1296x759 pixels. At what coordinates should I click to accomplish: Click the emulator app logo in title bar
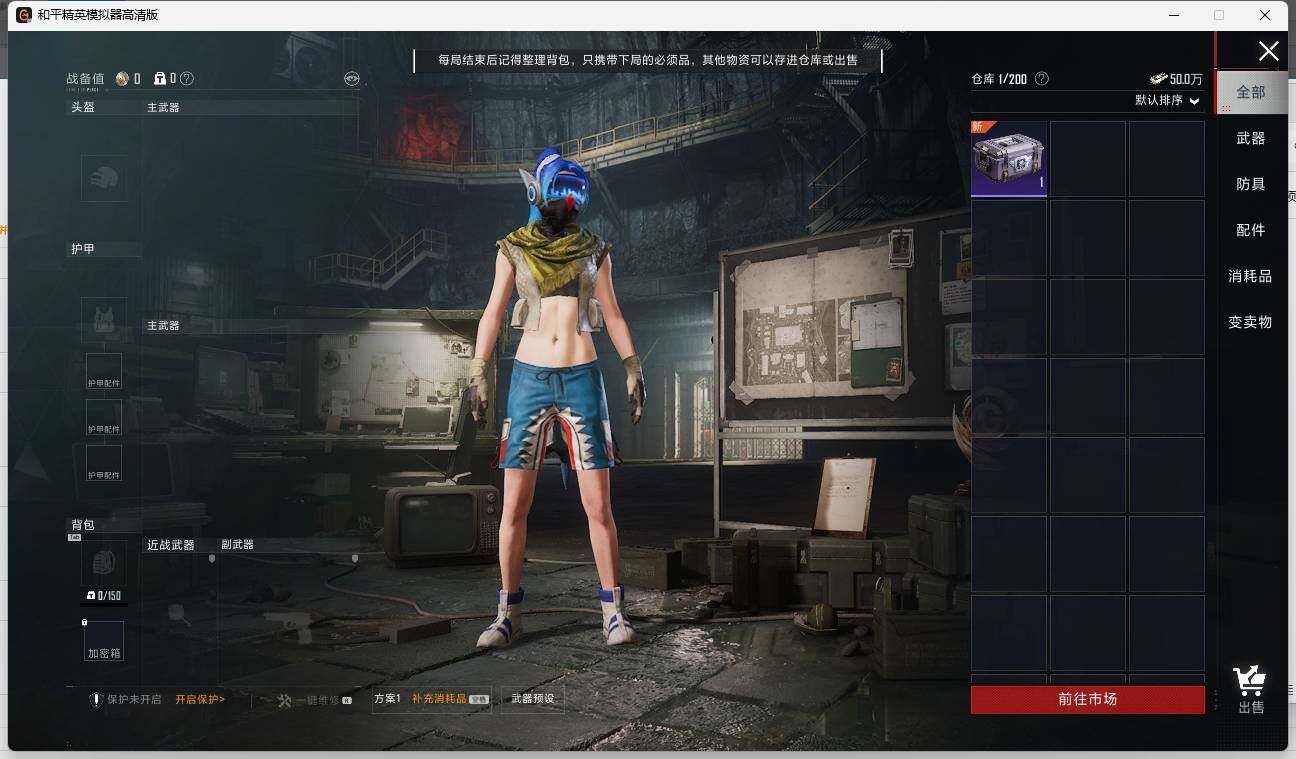coord(24,15)
